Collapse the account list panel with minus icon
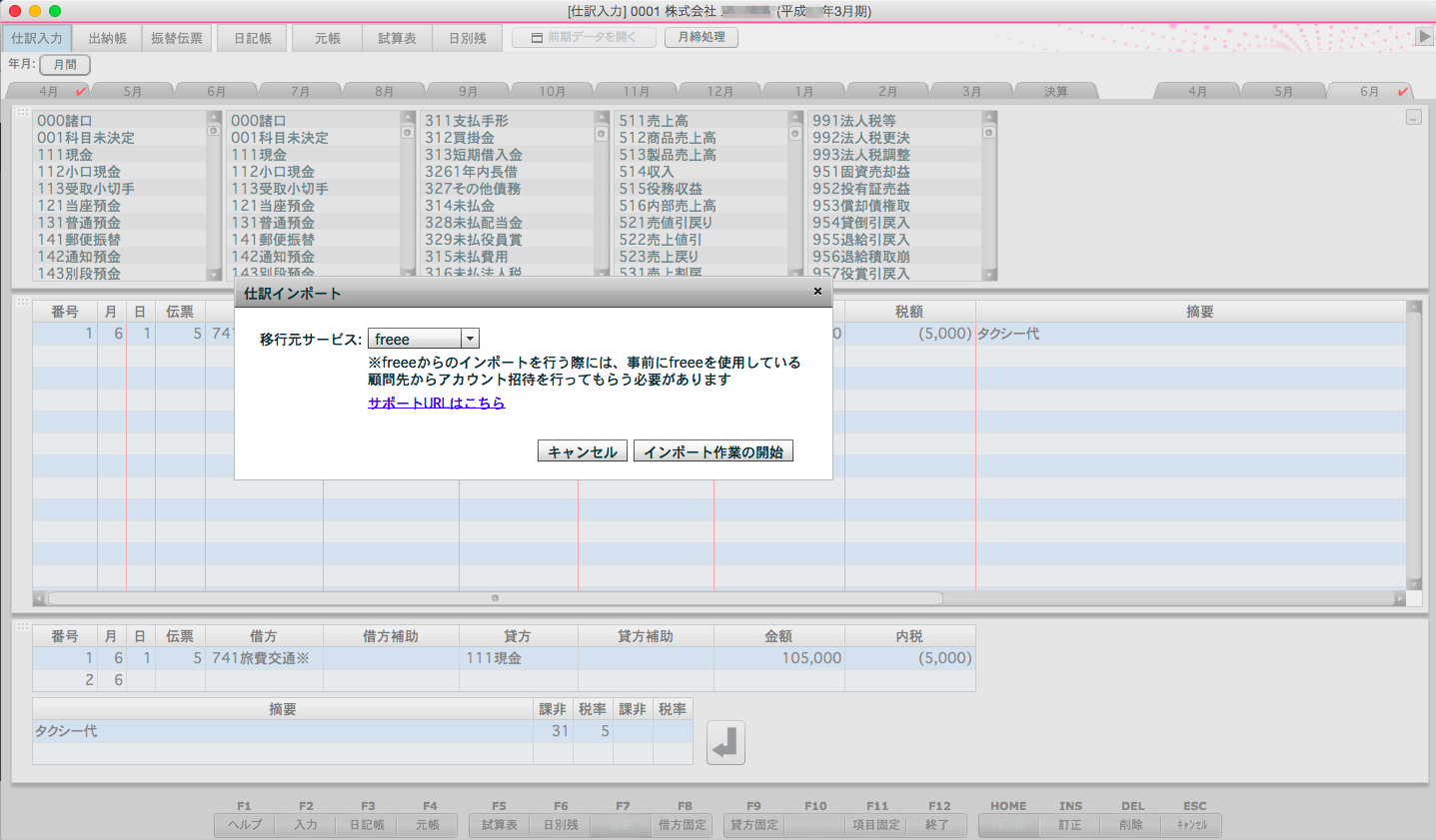Image resolution: width=1436 pixels, height=840 pixels. pyautogui.click(x=1413, y=118)
